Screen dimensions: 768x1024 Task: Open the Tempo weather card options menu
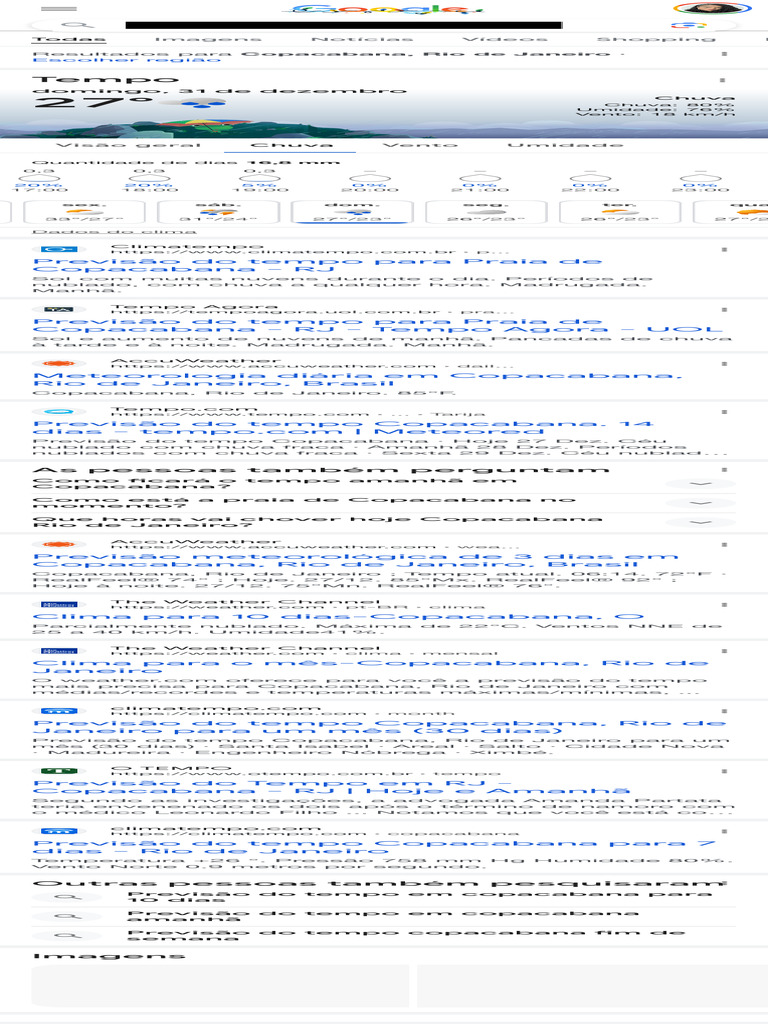(x=722, y=80)
